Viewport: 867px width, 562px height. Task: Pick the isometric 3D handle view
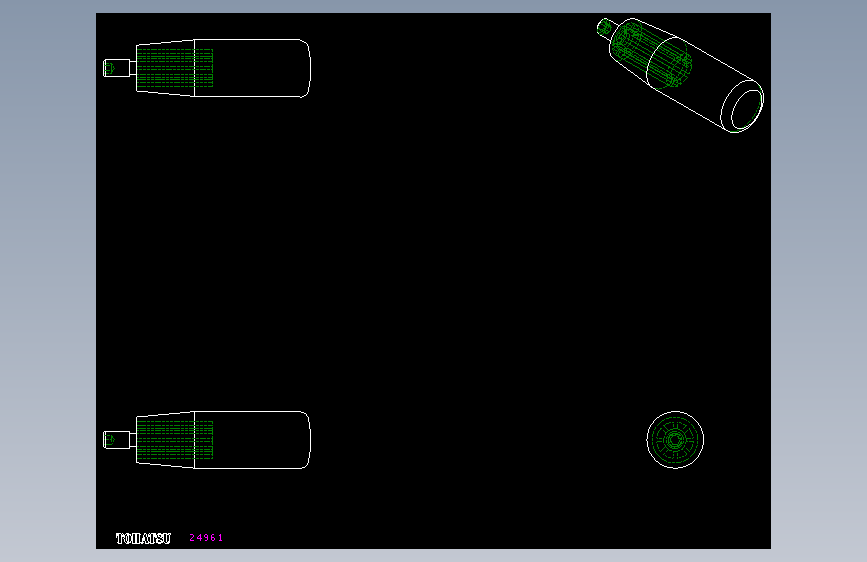click(680, 75)
